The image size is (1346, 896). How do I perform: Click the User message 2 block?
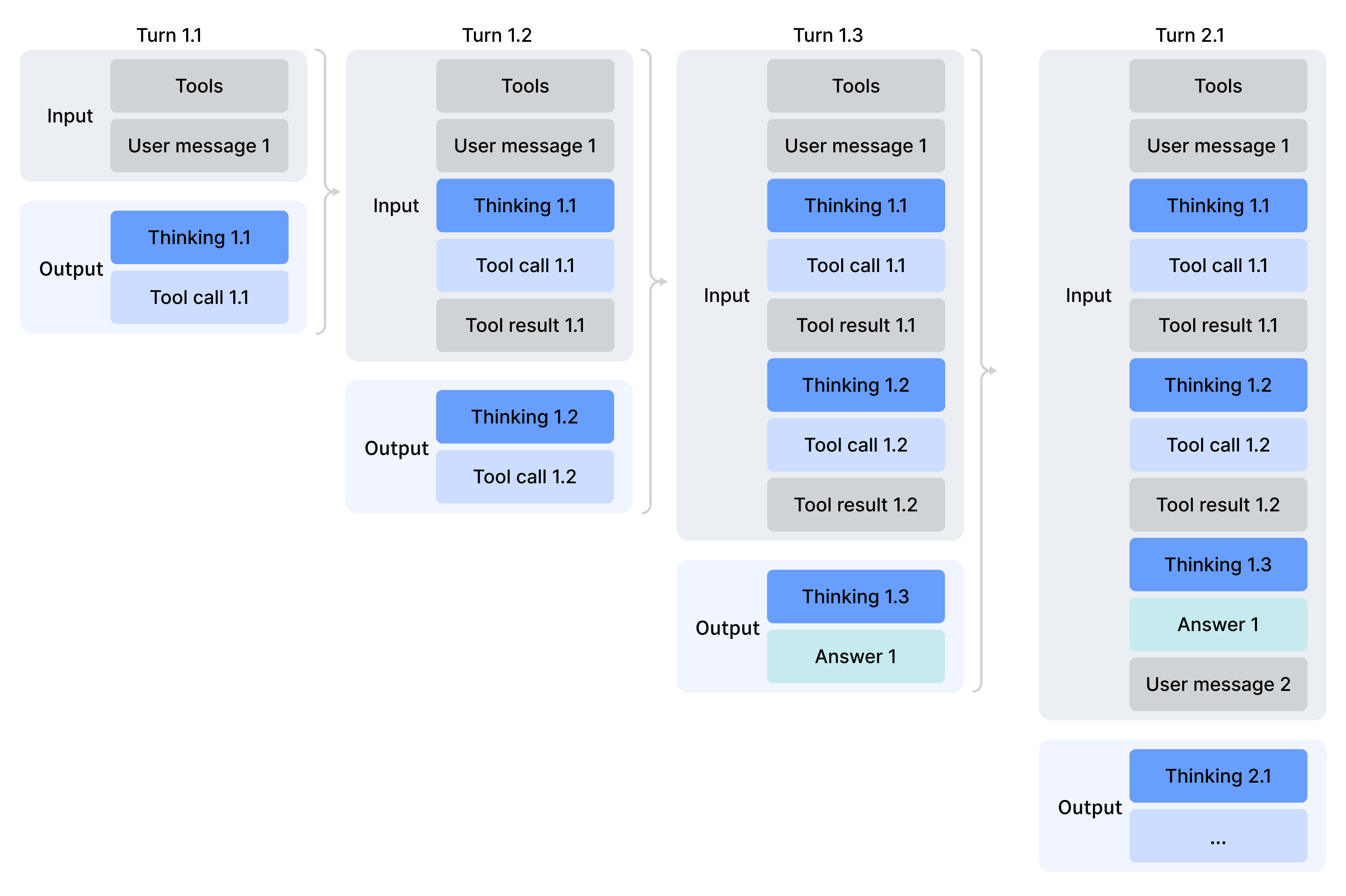pyautogui.click(x=1218, y=684)
